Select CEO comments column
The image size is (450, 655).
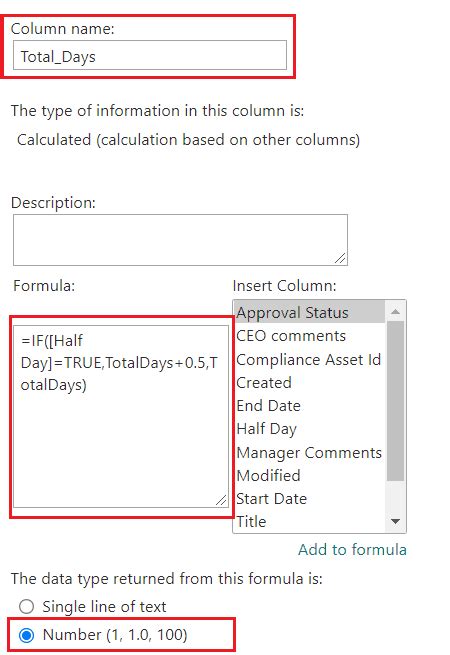pyautogui.click(x=309, y=336)
